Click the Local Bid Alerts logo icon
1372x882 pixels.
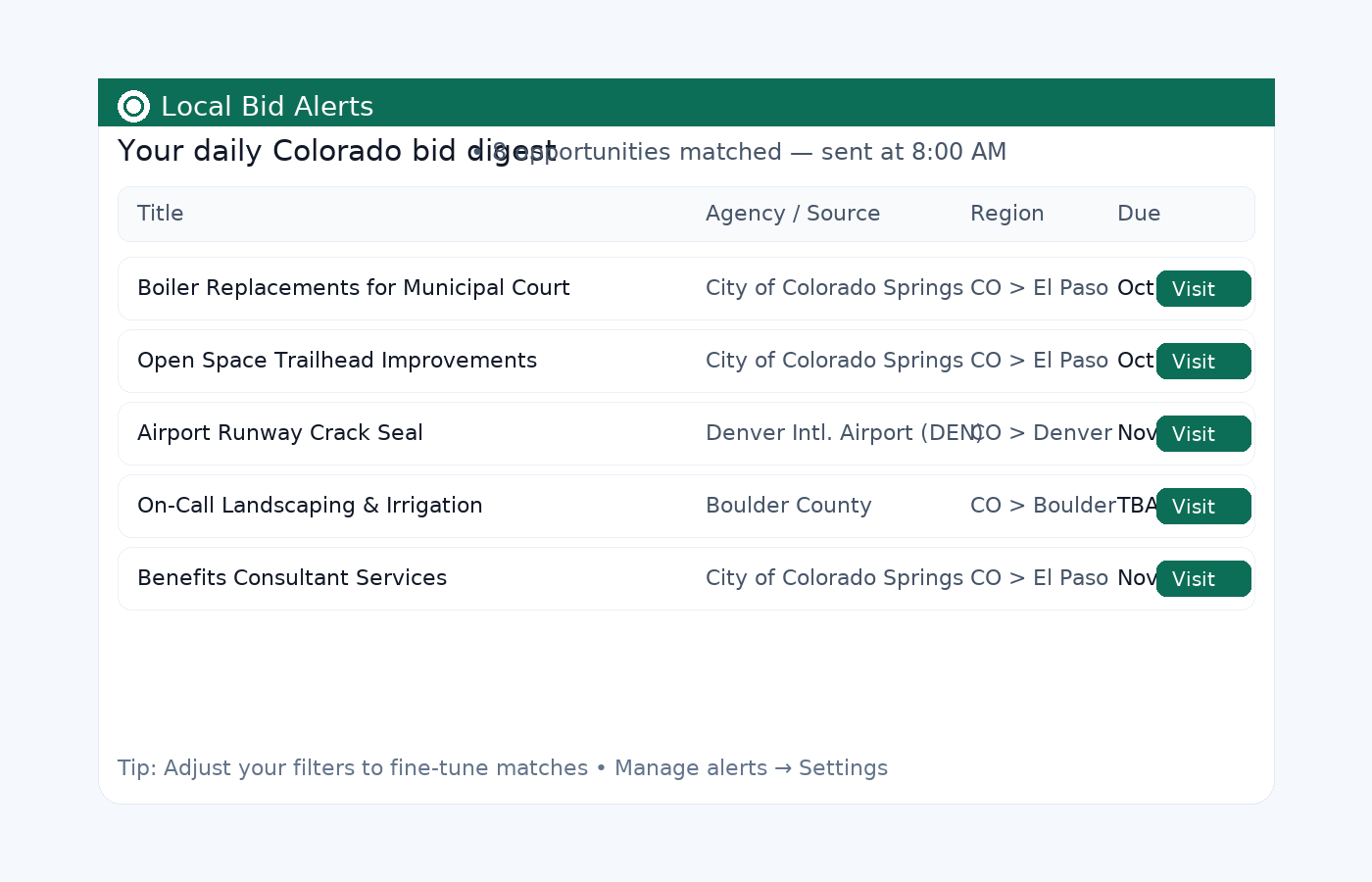[133, 106]
